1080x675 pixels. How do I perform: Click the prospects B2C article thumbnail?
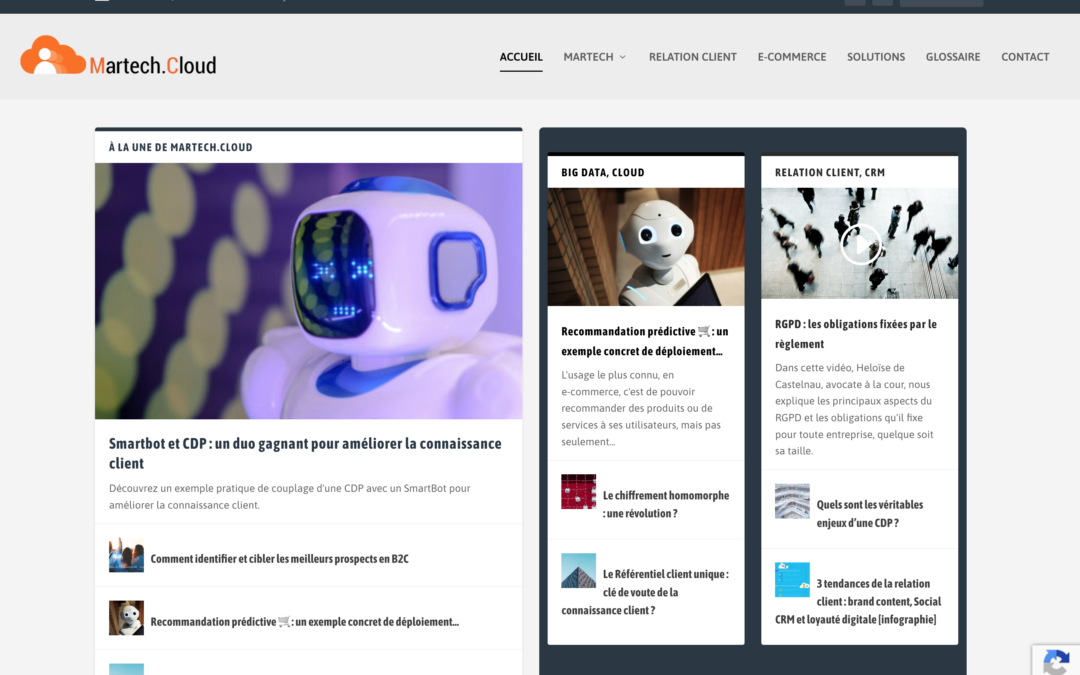coord(126,555)
